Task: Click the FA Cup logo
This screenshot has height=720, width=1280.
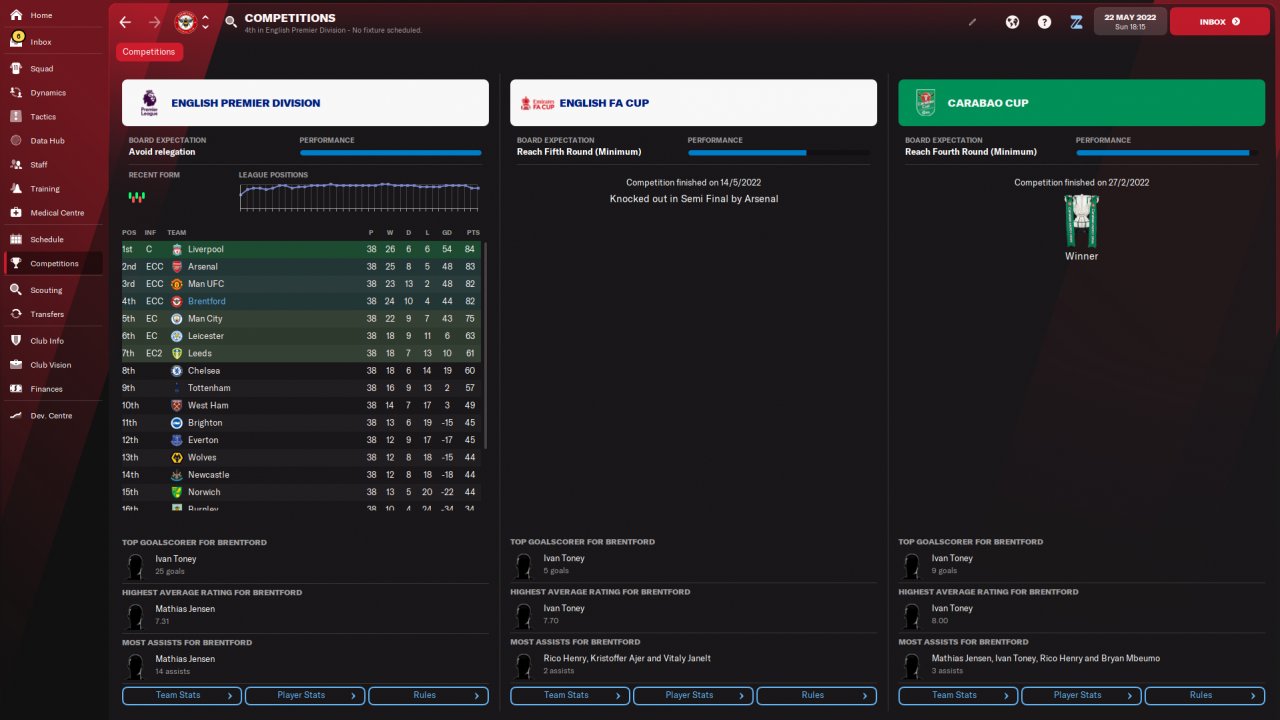Action: [537, 103]
